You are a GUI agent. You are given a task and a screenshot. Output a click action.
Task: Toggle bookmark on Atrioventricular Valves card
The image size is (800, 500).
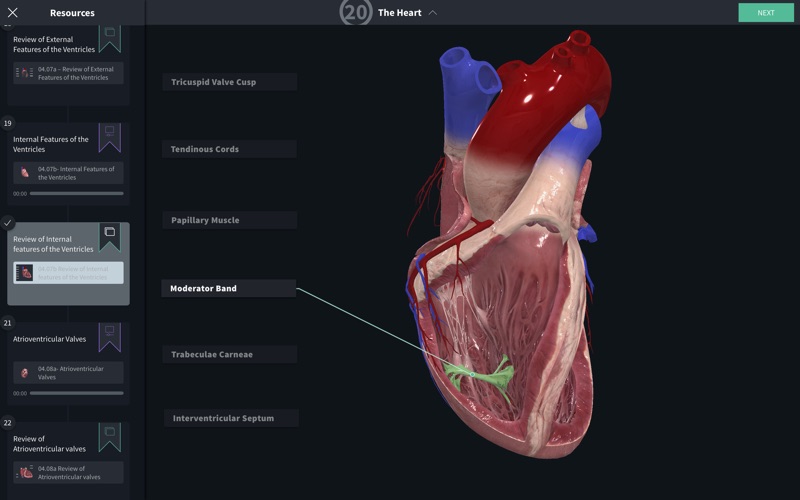110,337
